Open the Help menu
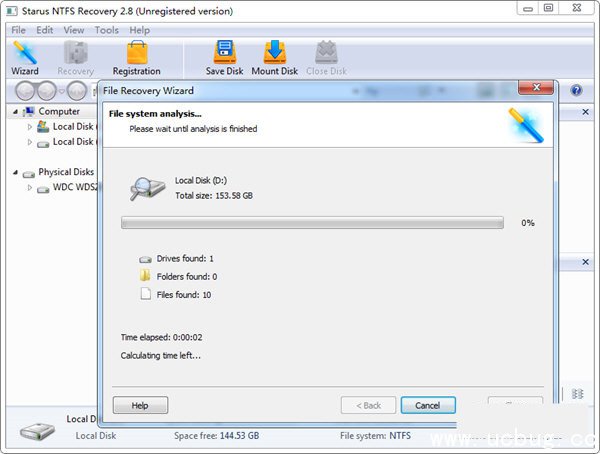600x454 pixels. click(x=139, y=30)
